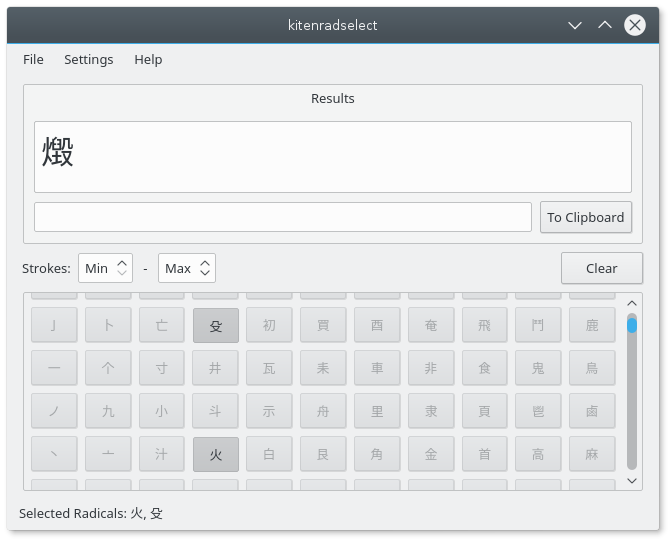This screenshot has height=543, width=672.
Task: Choose the 鬼 radical
Action: pyautogui.click(x=538, y=368)
